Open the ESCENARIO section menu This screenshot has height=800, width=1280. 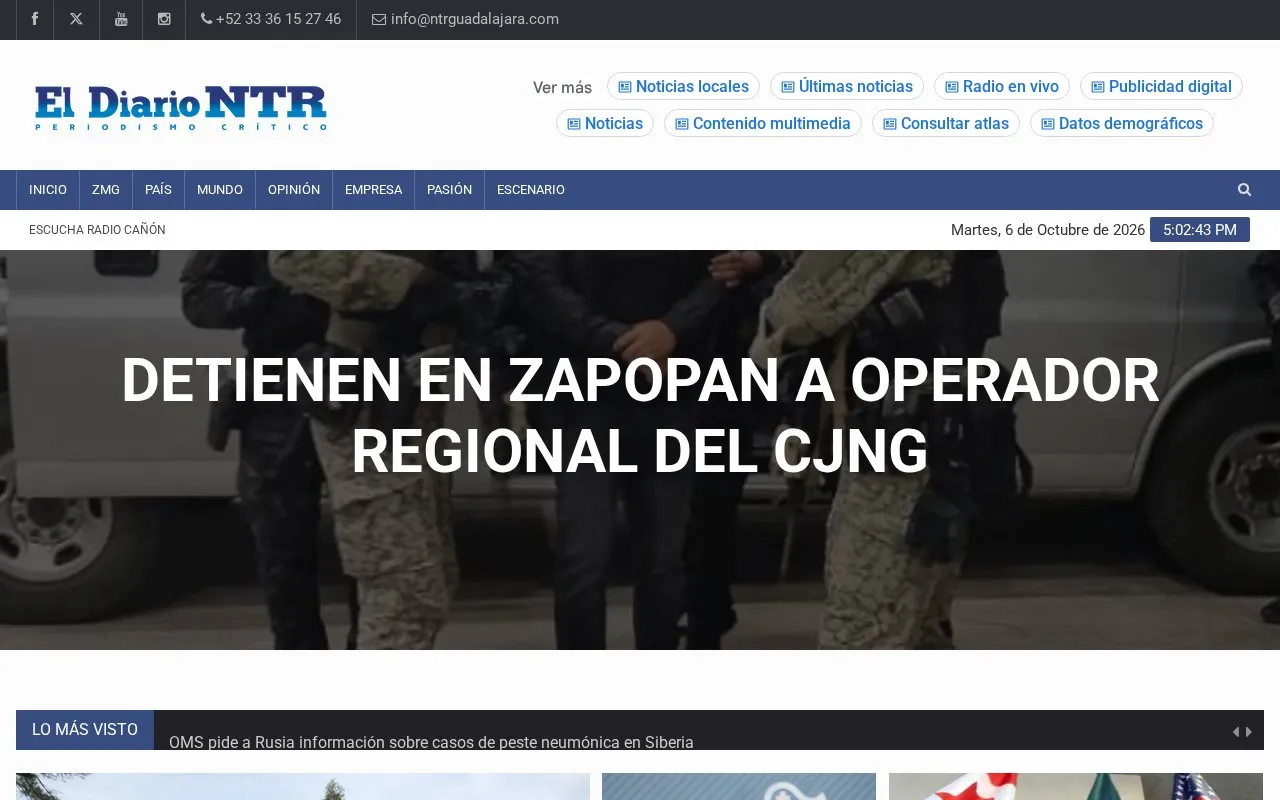point(531,190)
